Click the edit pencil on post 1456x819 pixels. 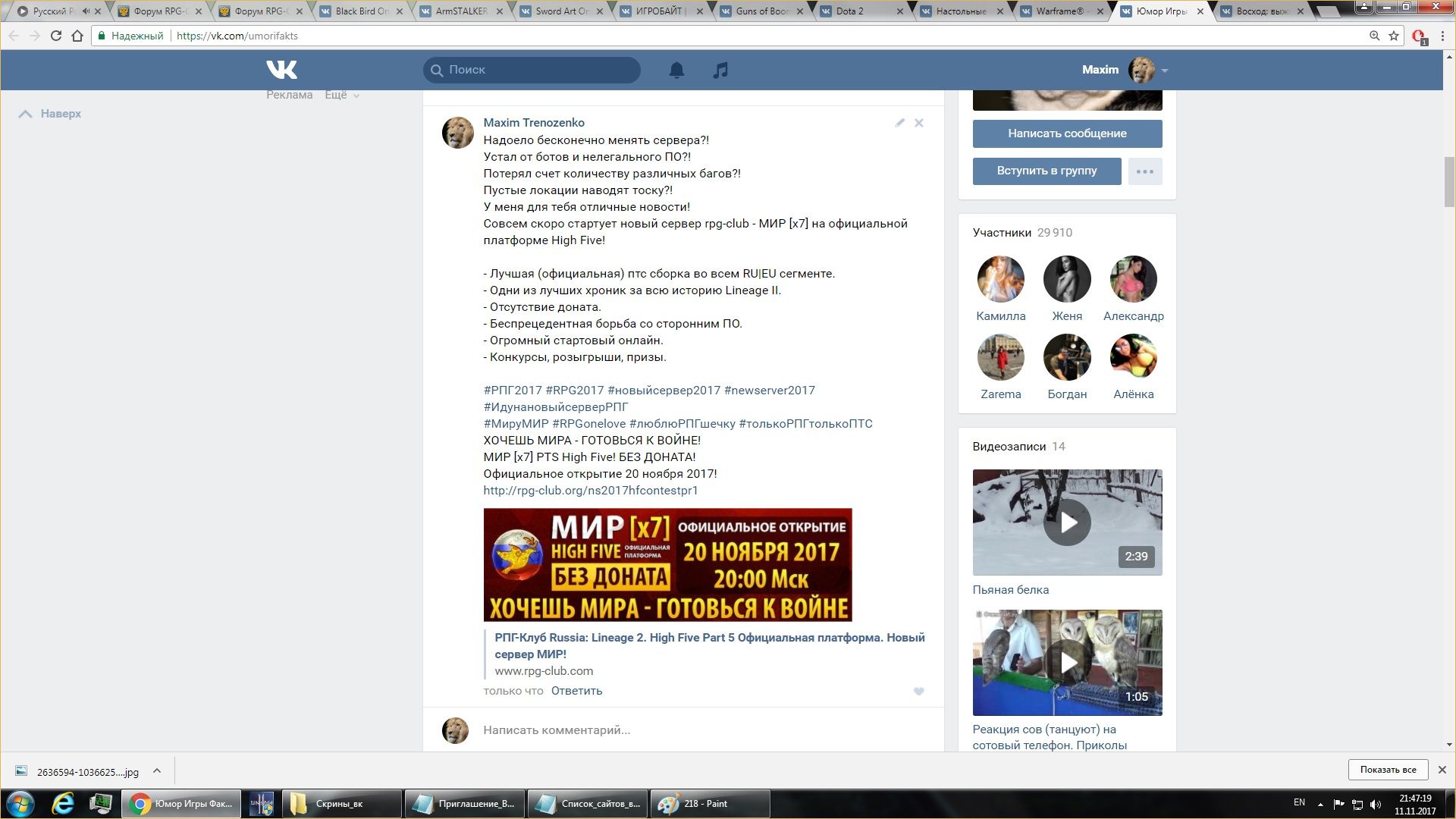pyautogui.click(x=899, y=123)
